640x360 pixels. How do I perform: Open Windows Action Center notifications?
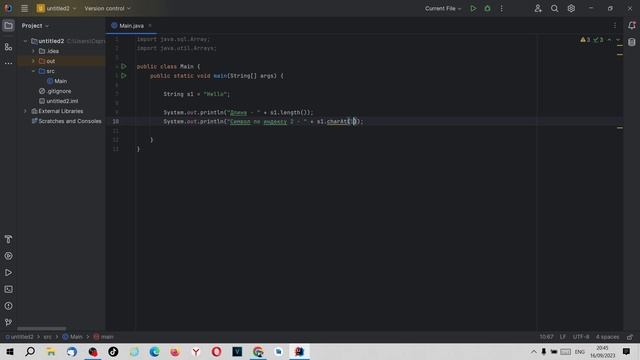[x=627, y=351]
